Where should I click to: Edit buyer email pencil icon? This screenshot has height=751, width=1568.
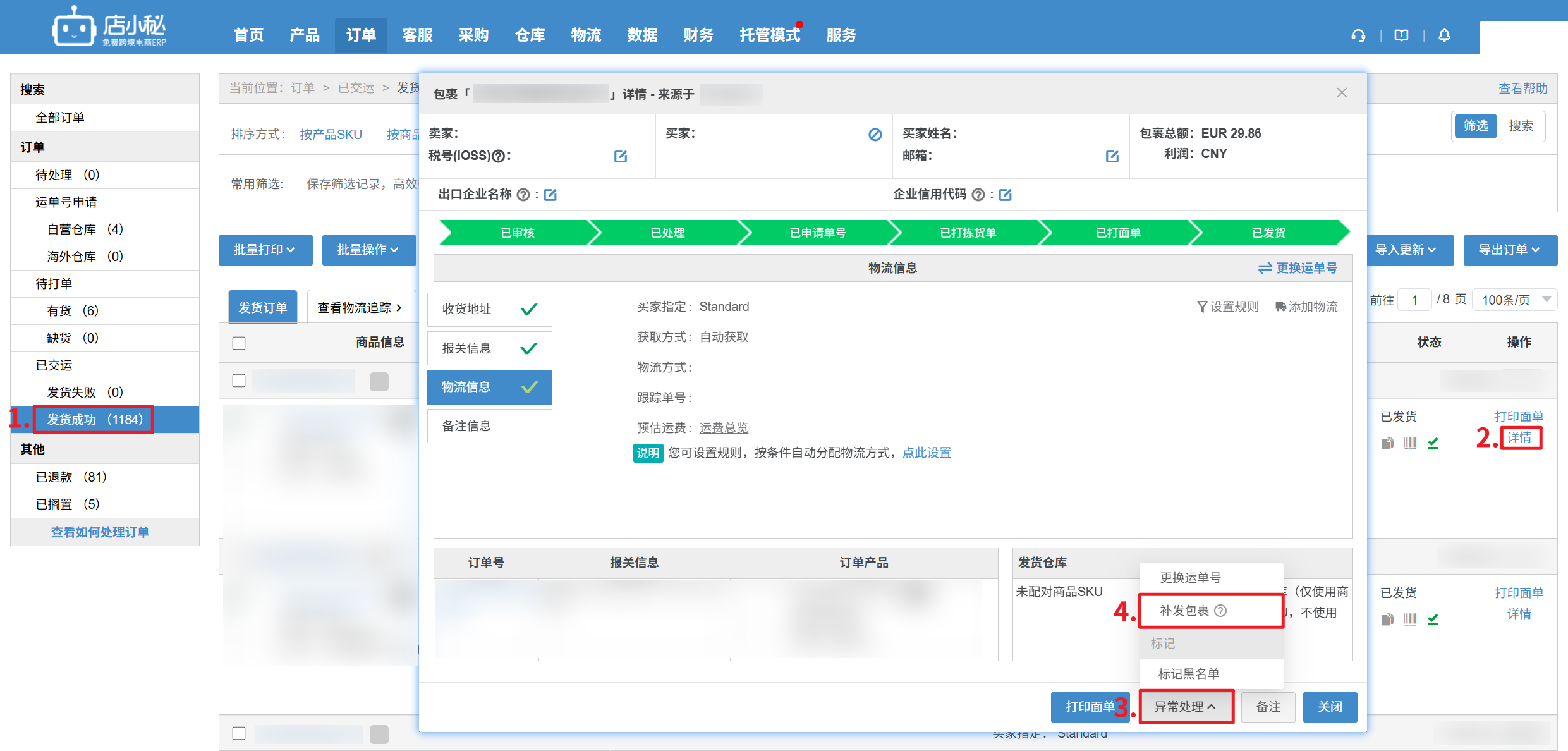pyautogui.click(x=1112, y=156)
